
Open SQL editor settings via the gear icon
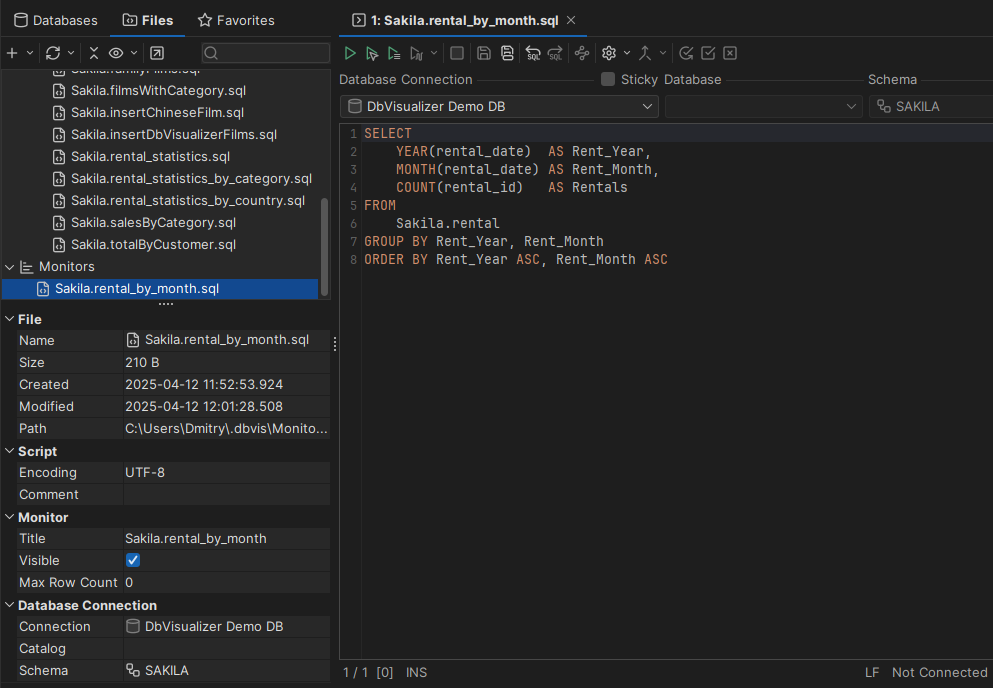tap(608, 52)
